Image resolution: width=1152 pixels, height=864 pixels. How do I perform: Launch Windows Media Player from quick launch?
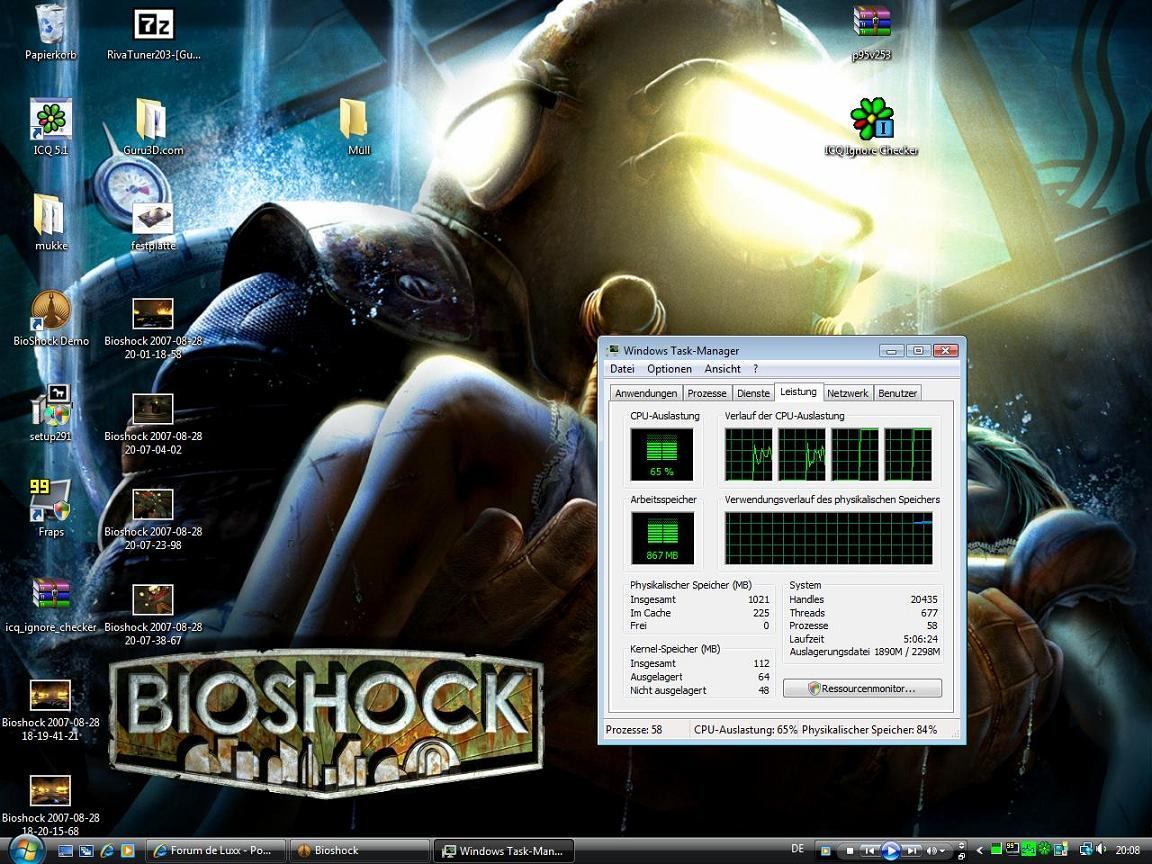[127, 851]
